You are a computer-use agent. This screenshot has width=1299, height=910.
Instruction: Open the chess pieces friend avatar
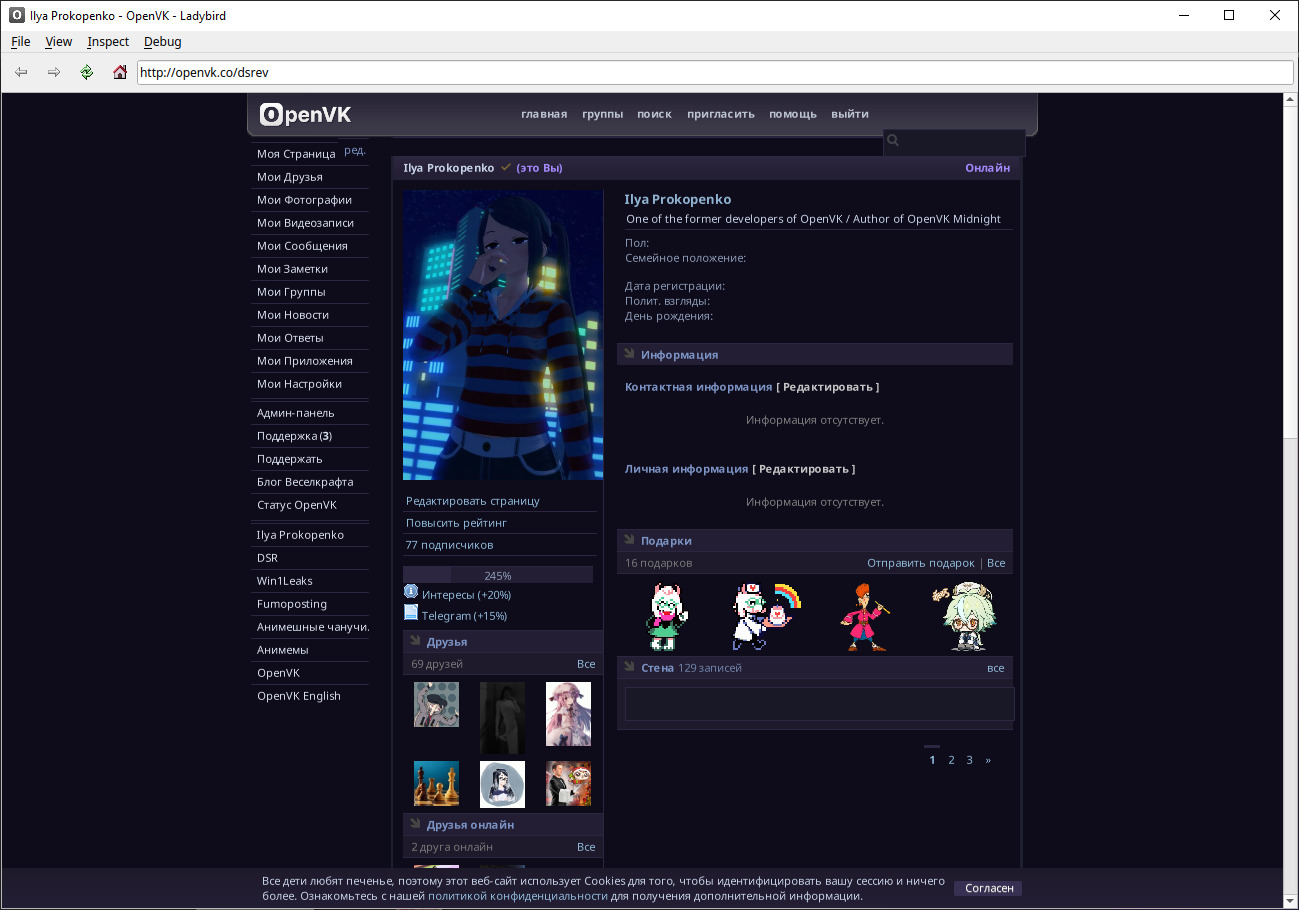[436, 784]
